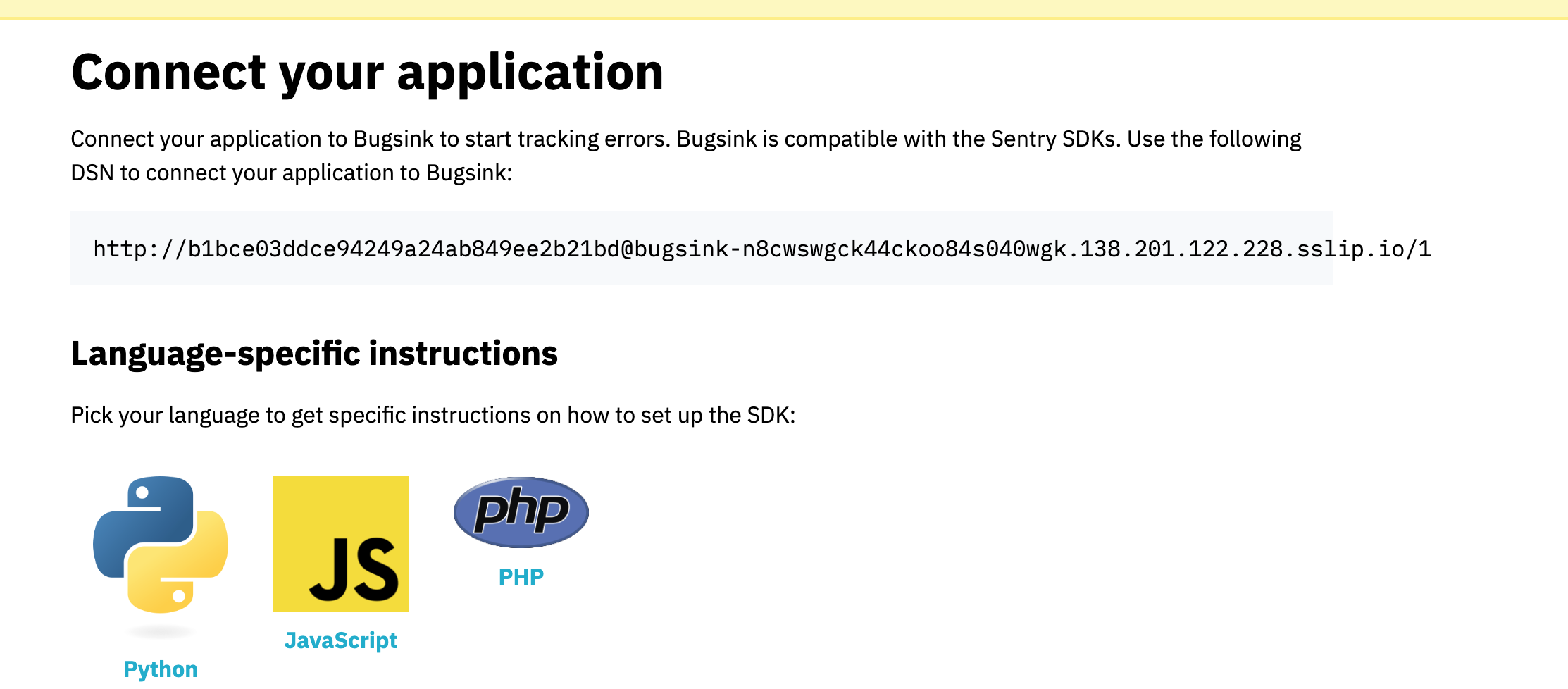Click the http:// scheme in the DSN
Image resolution: width=1568 pixels, height=689 pixels.
[140, 249]
